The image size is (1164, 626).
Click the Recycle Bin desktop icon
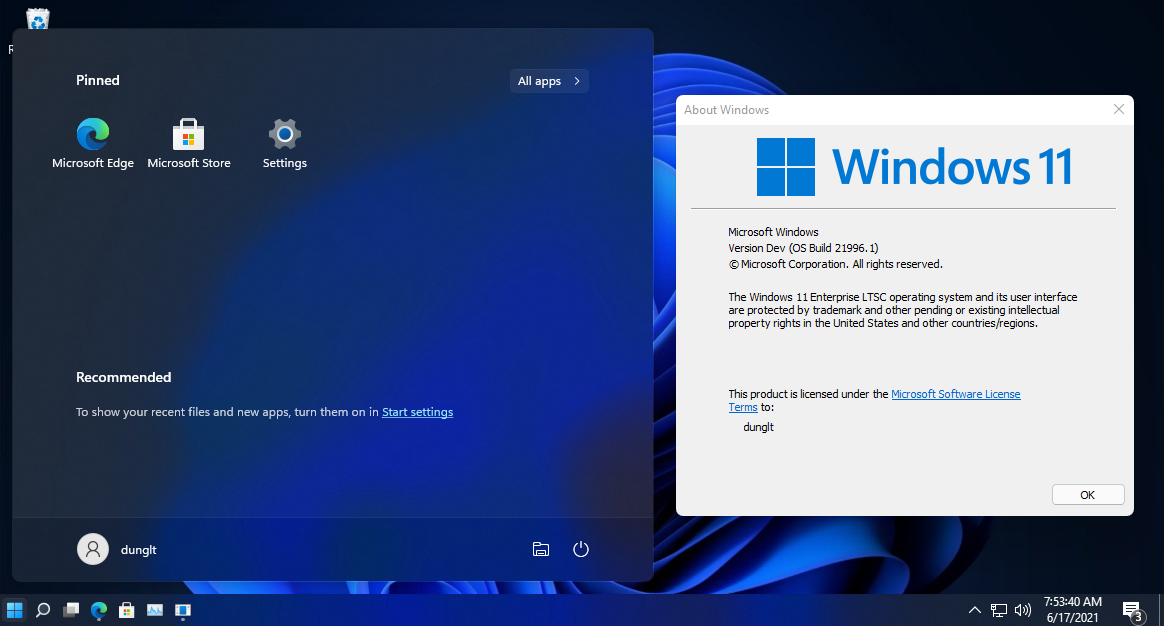tap(37, 18)
